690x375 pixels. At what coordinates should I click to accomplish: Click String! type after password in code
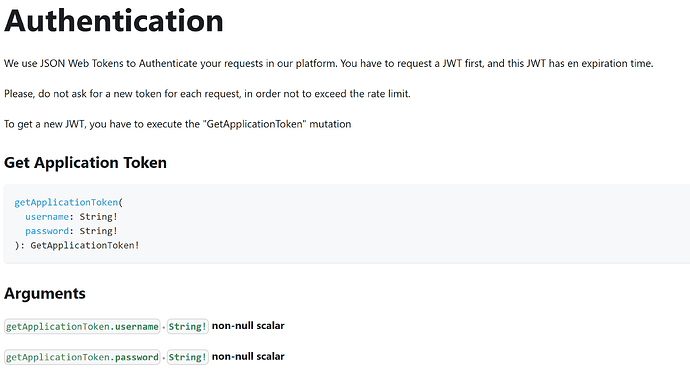(98, 231)
